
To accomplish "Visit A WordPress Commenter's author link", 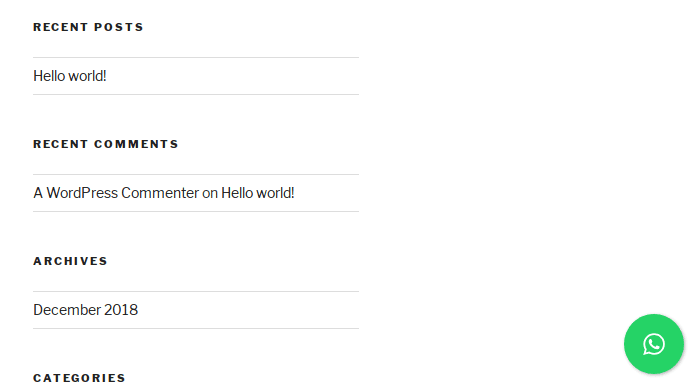I will (x=116, y=193).
